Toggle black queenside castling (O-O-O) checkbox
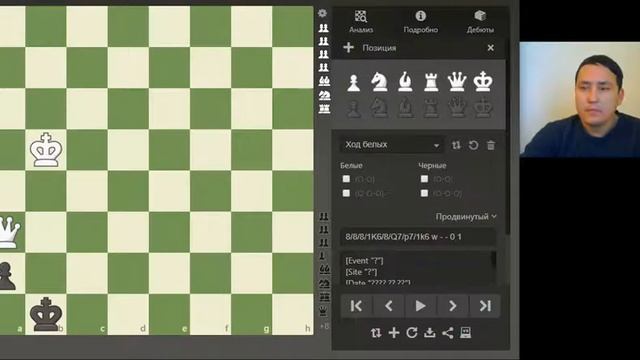Image resolution: width=640 pixels, height=360 pixels. click(424, 193)
